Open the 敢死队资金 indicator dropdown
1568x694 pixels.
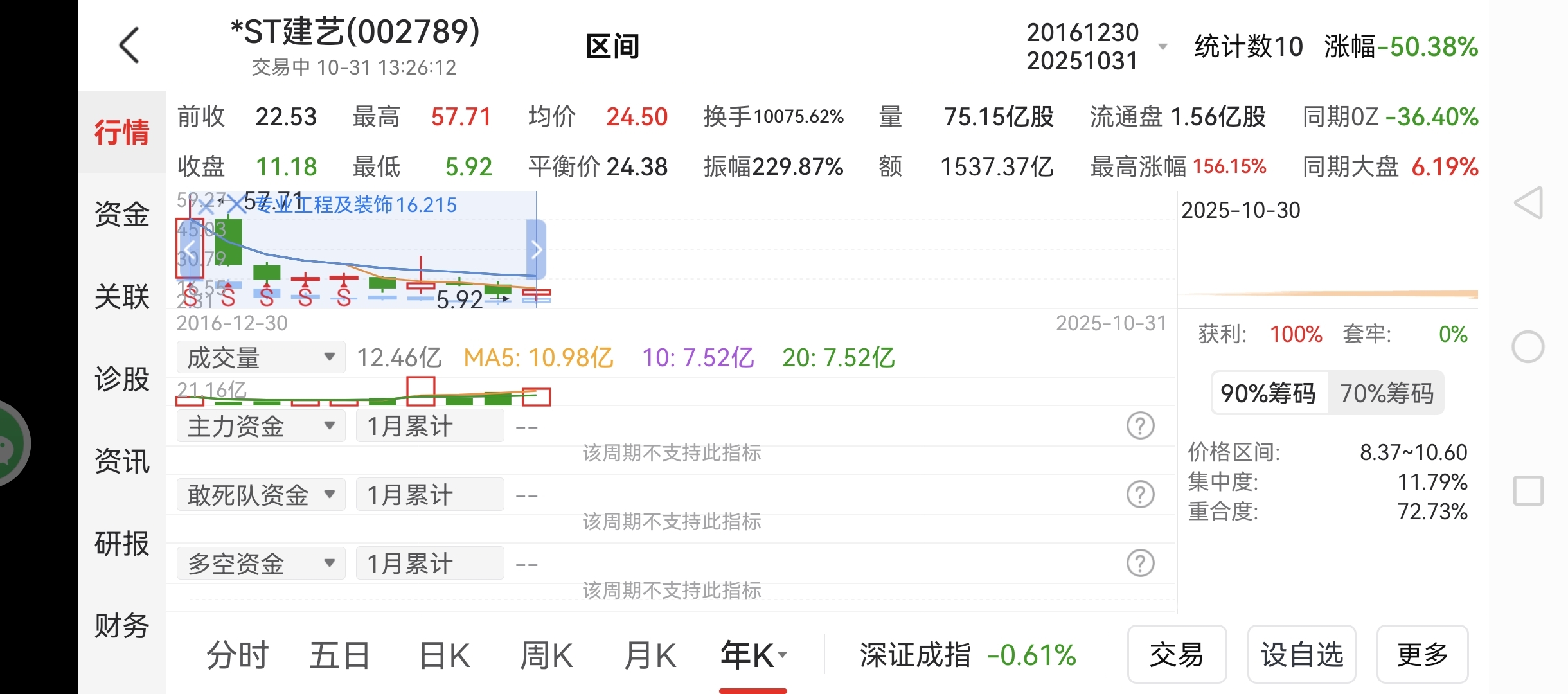pos(260,495)
